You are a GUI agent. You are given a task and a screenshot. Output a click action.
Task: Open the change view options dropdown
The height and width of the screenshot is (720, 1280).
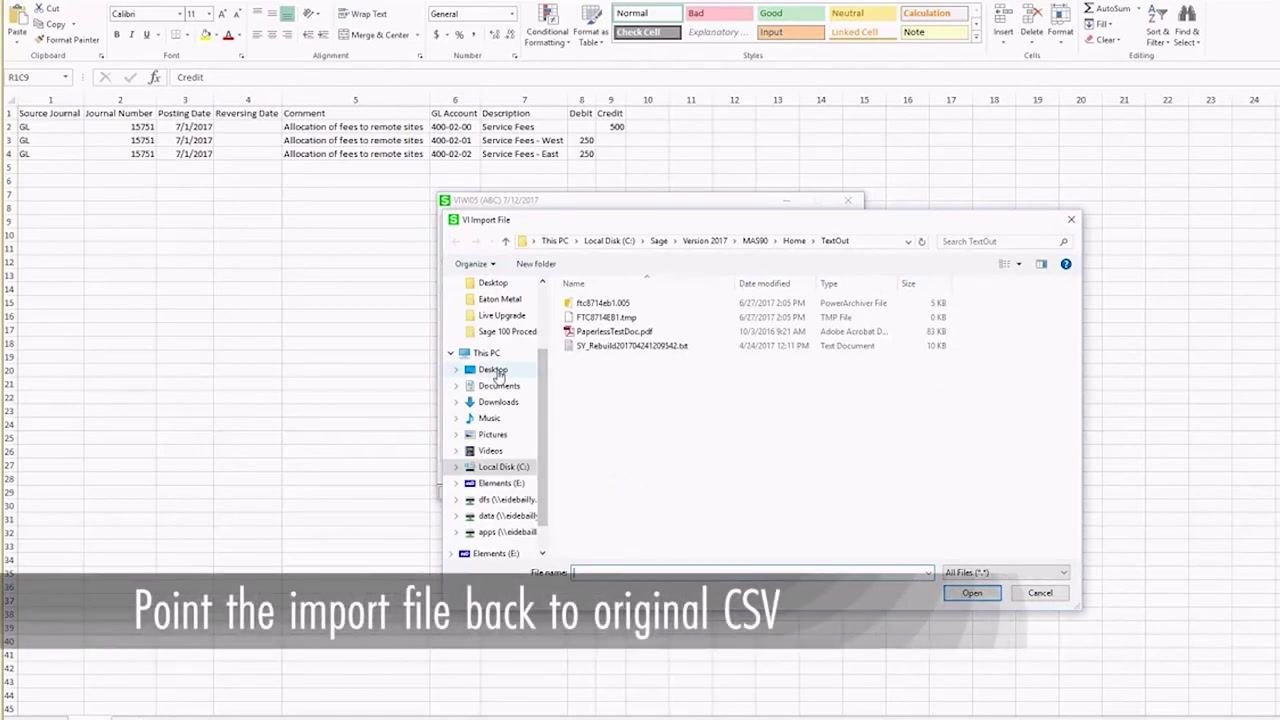(1019, 264)
